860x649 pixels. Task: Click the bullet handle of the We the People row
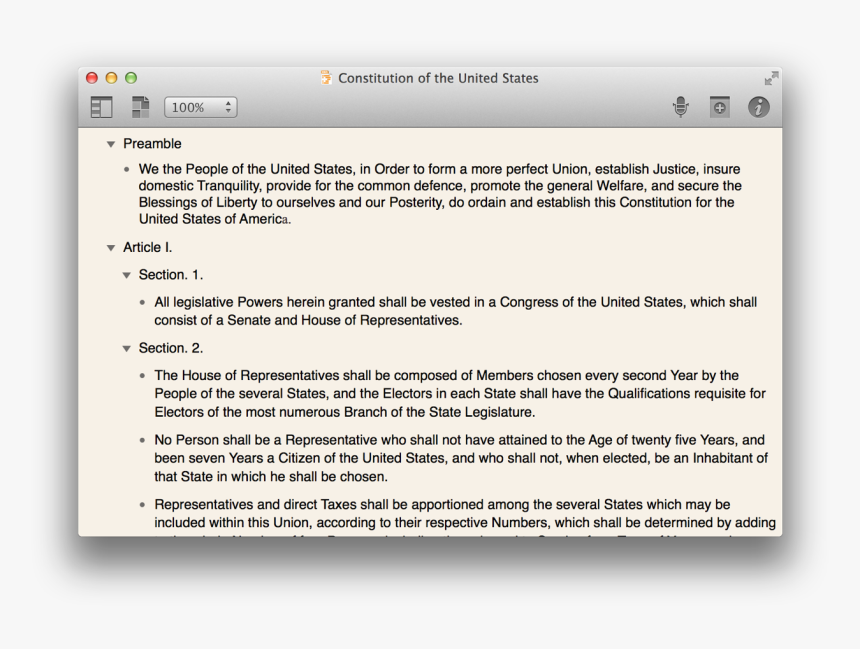tap(124, 169)
